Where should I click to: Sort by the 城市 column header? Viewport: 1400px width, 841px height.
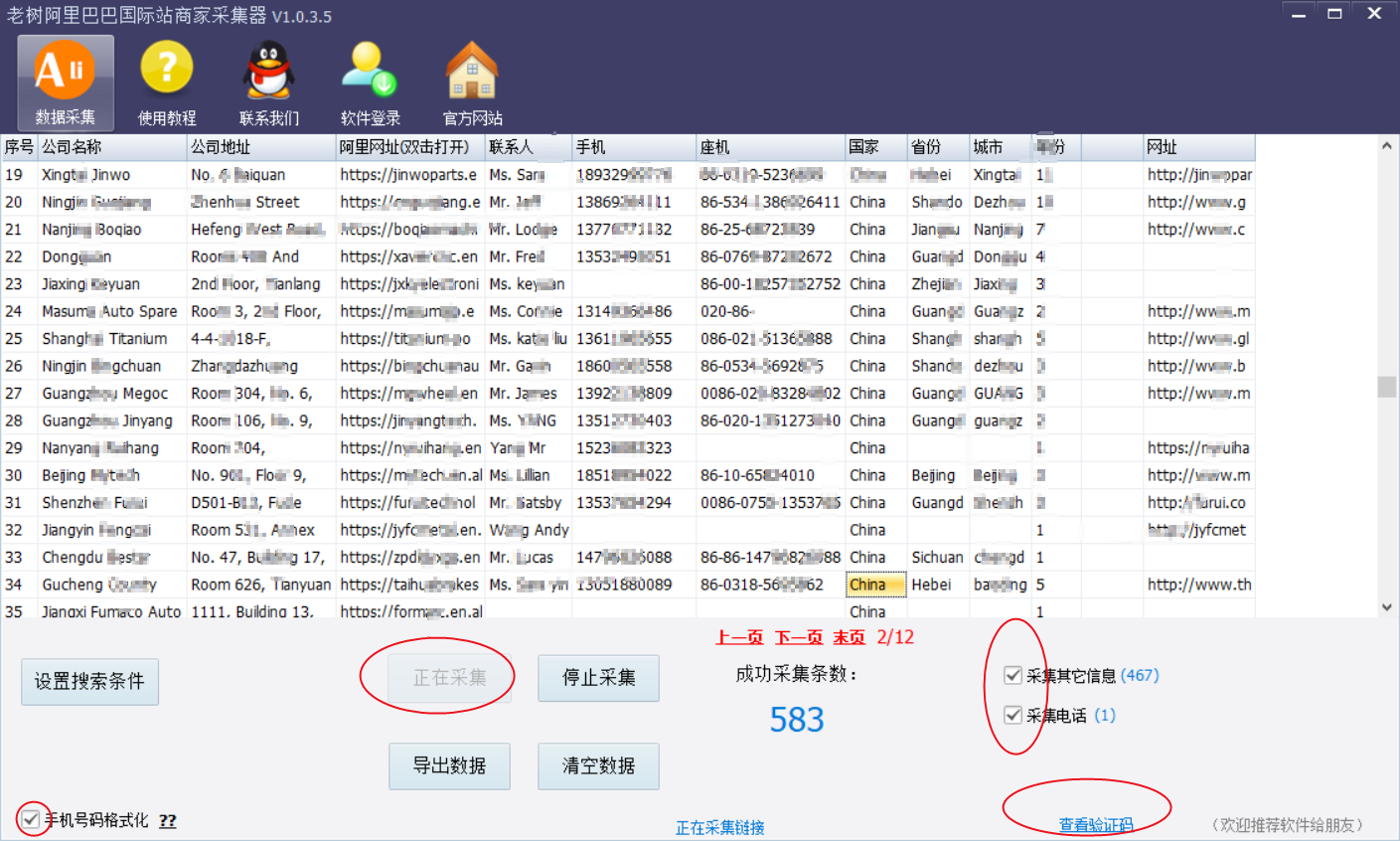pyautogui.click(x=1001, y=147)
